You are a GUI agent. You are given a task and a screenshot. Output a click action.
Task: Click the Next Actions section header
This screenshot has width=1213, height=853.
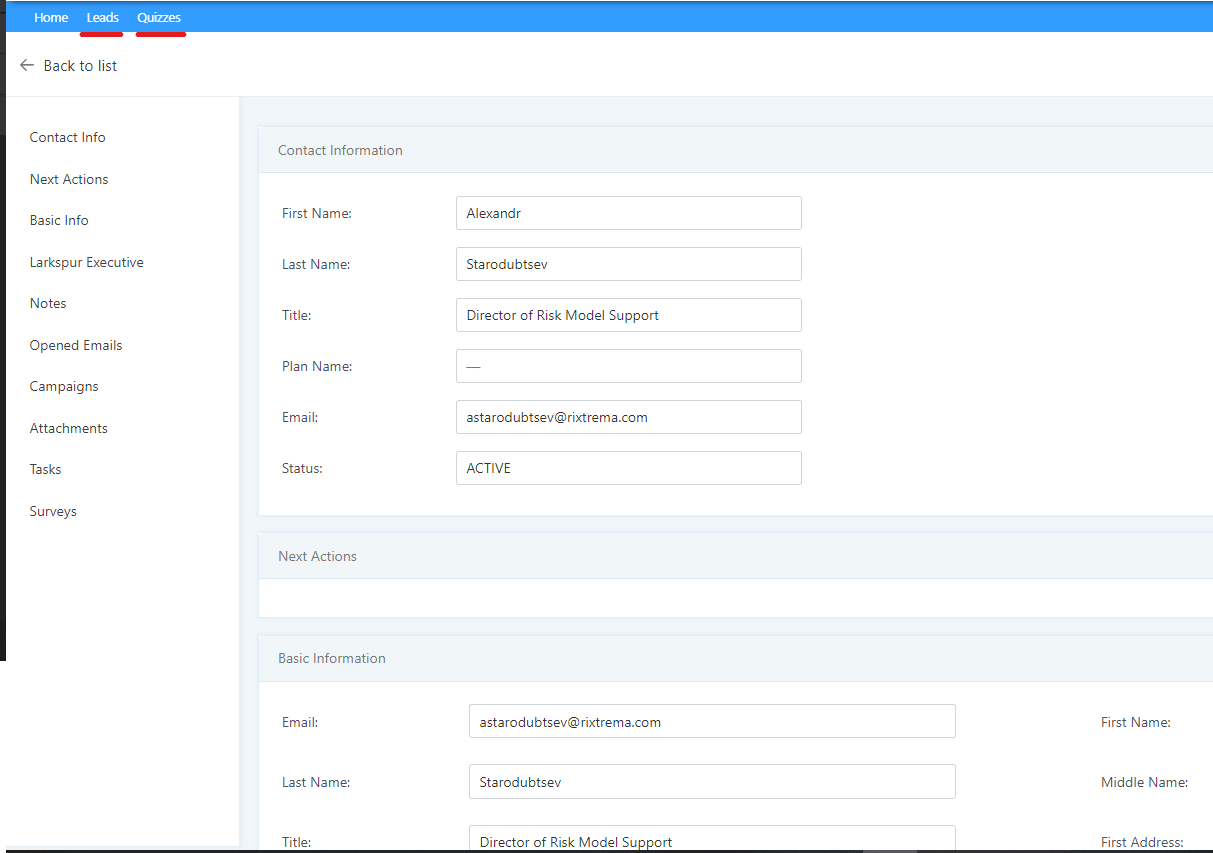(x=317, y=556)
